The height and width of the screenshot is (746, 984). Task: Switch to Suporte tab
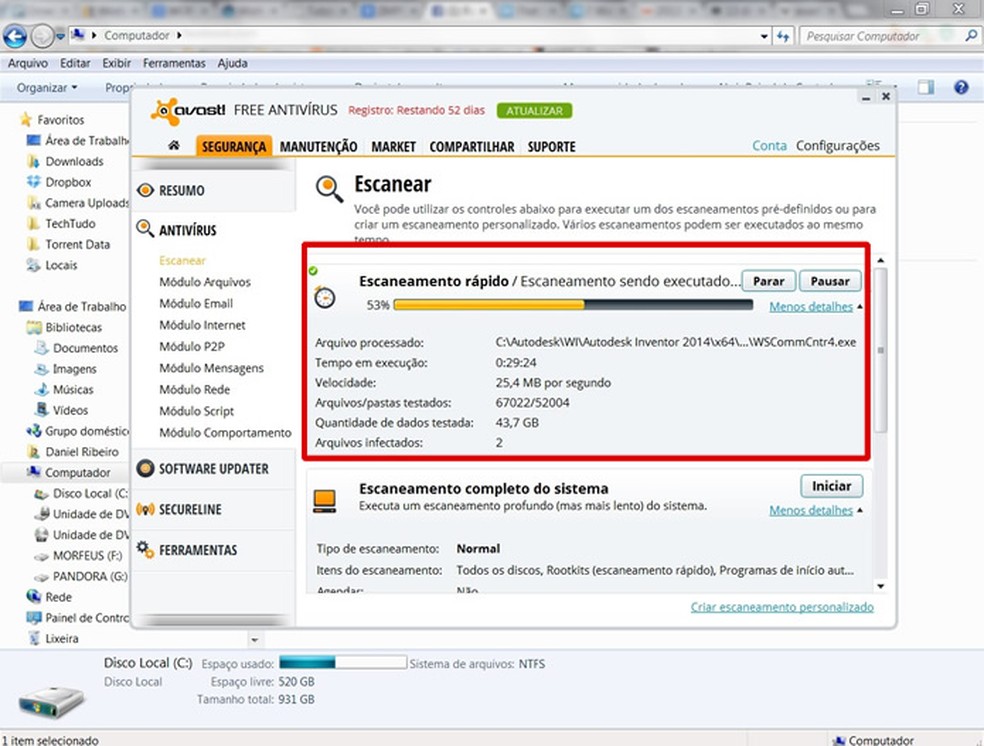551,146
